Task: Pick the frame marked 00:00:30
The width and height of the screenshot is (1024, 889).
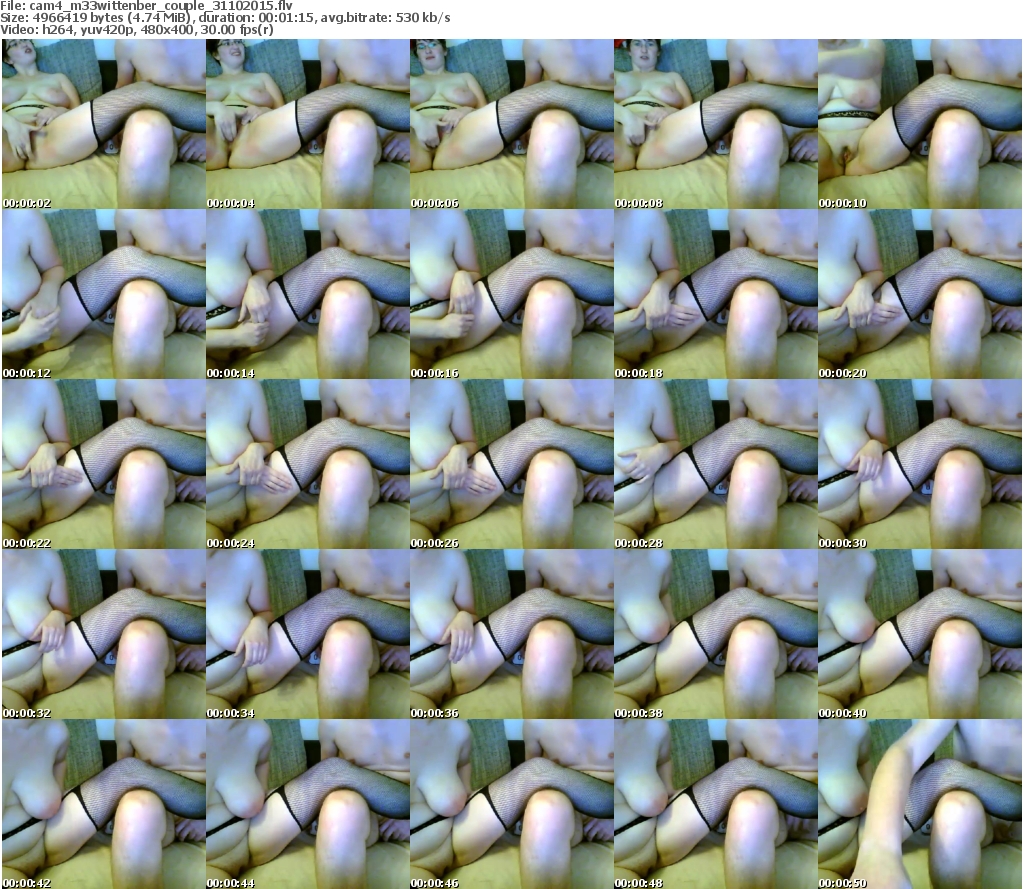Action: coord(920,464)
